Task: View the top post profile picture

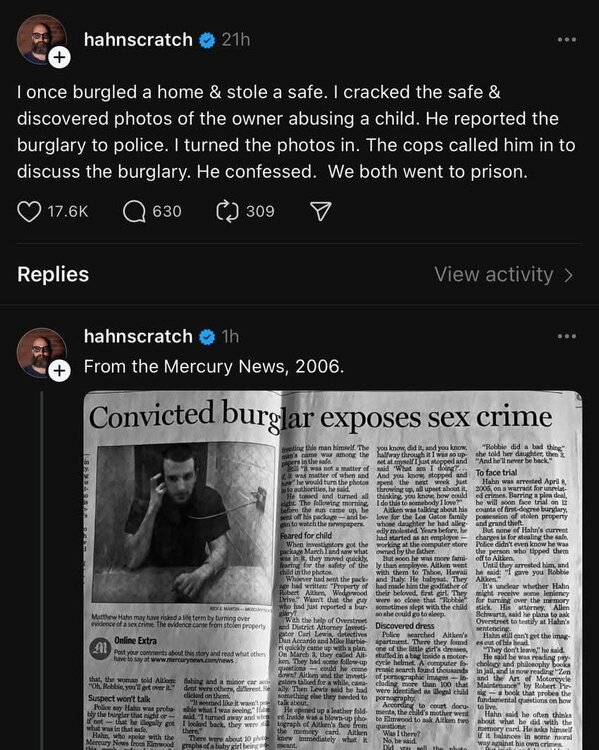Action: [41, 39]
